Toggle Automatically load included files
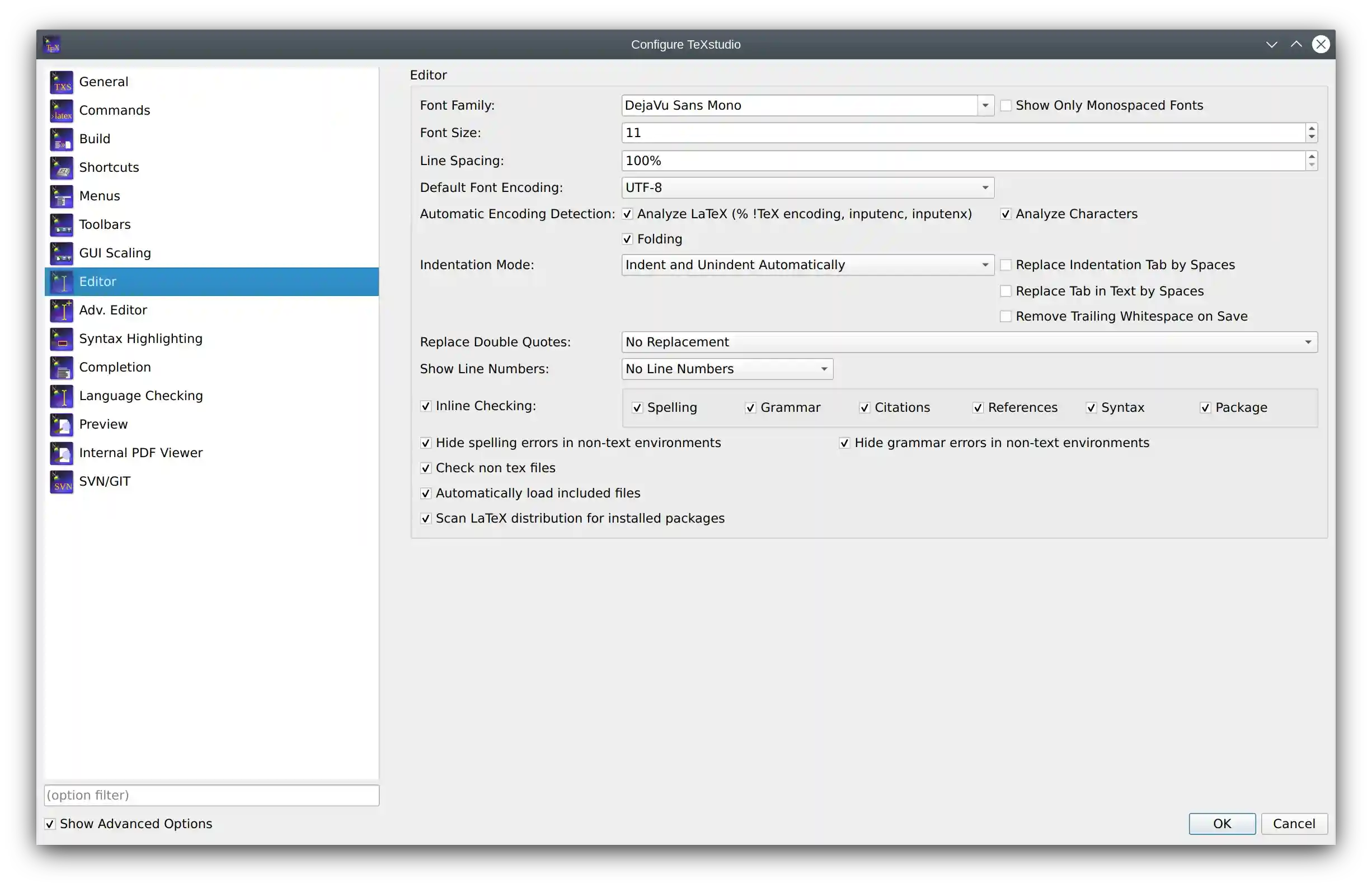Viewport: 1372px width, 888px height. pyautogui.click(x=425, y=494)
